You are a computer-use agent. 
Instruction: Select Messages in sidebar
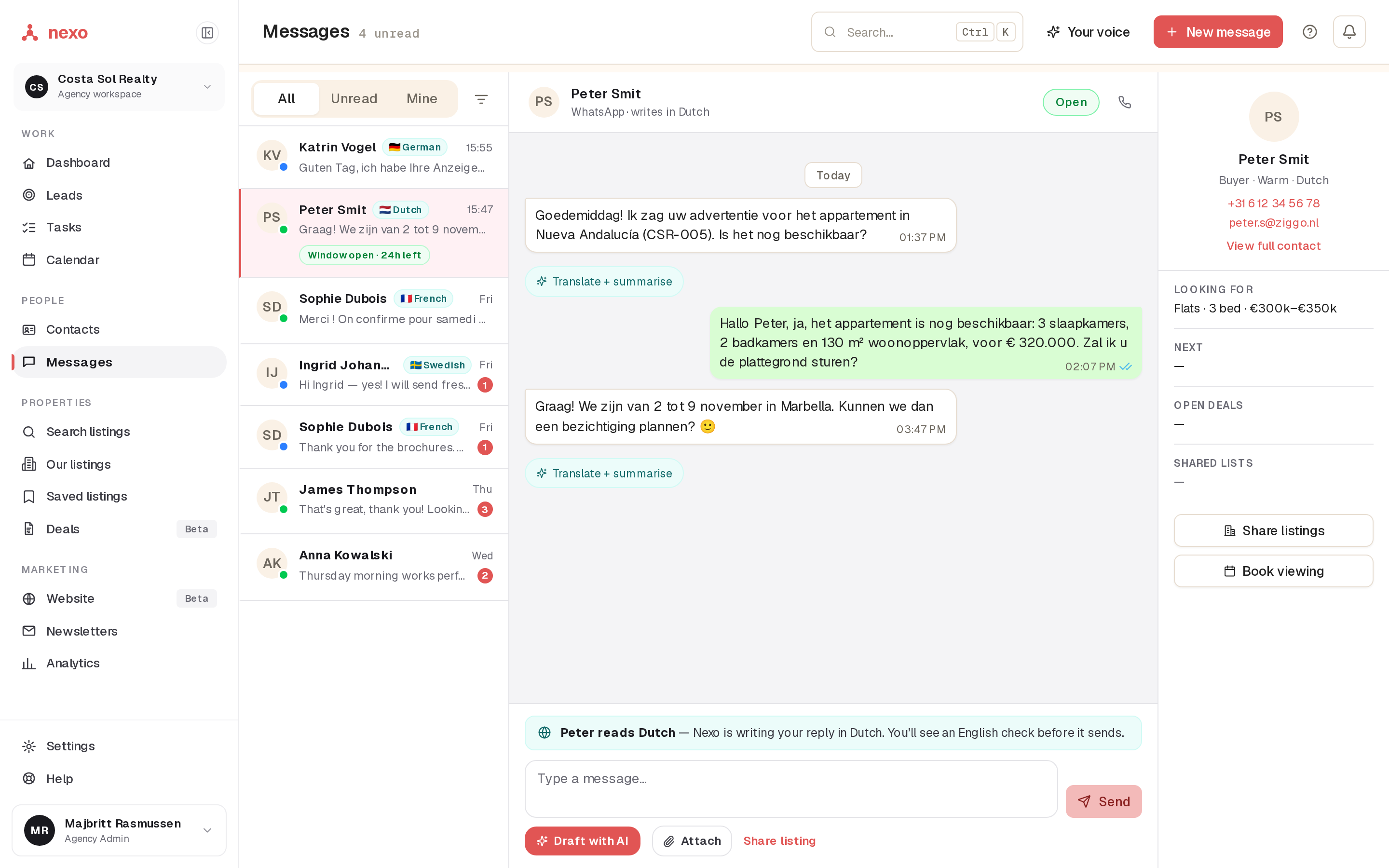(120, 362)
